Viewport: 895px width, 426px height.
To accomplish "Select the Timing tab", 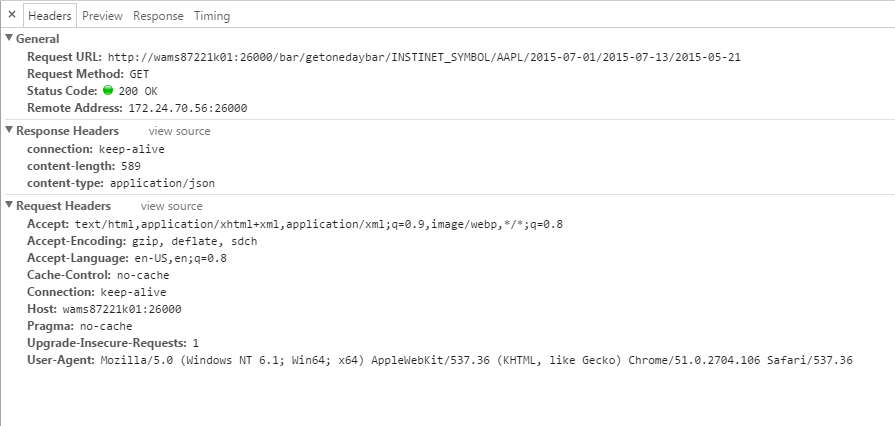I will (x=211, y=16).
